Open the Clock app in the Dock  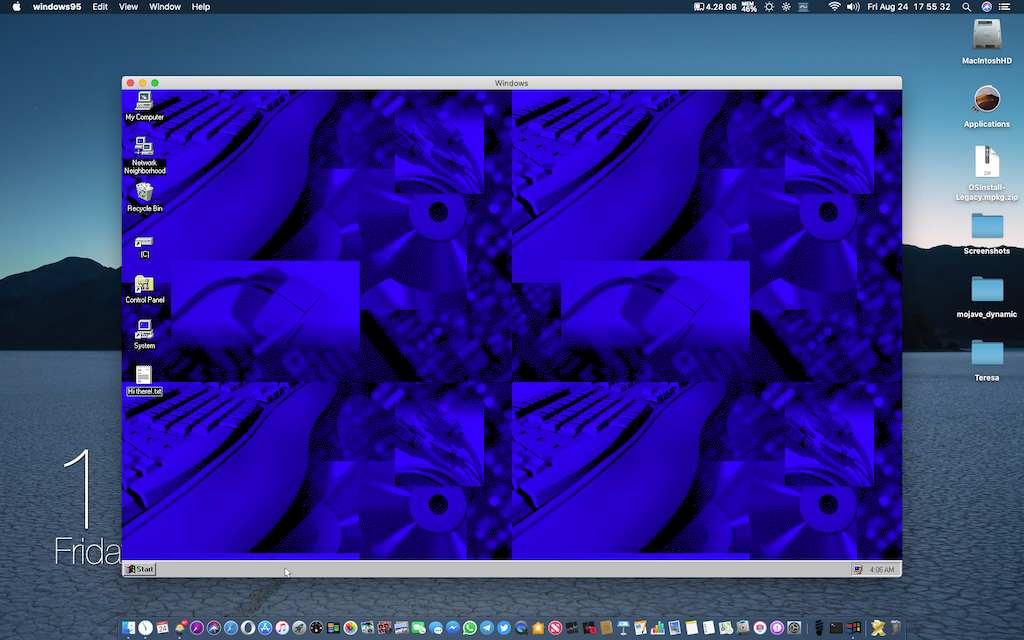pos(146,628)
